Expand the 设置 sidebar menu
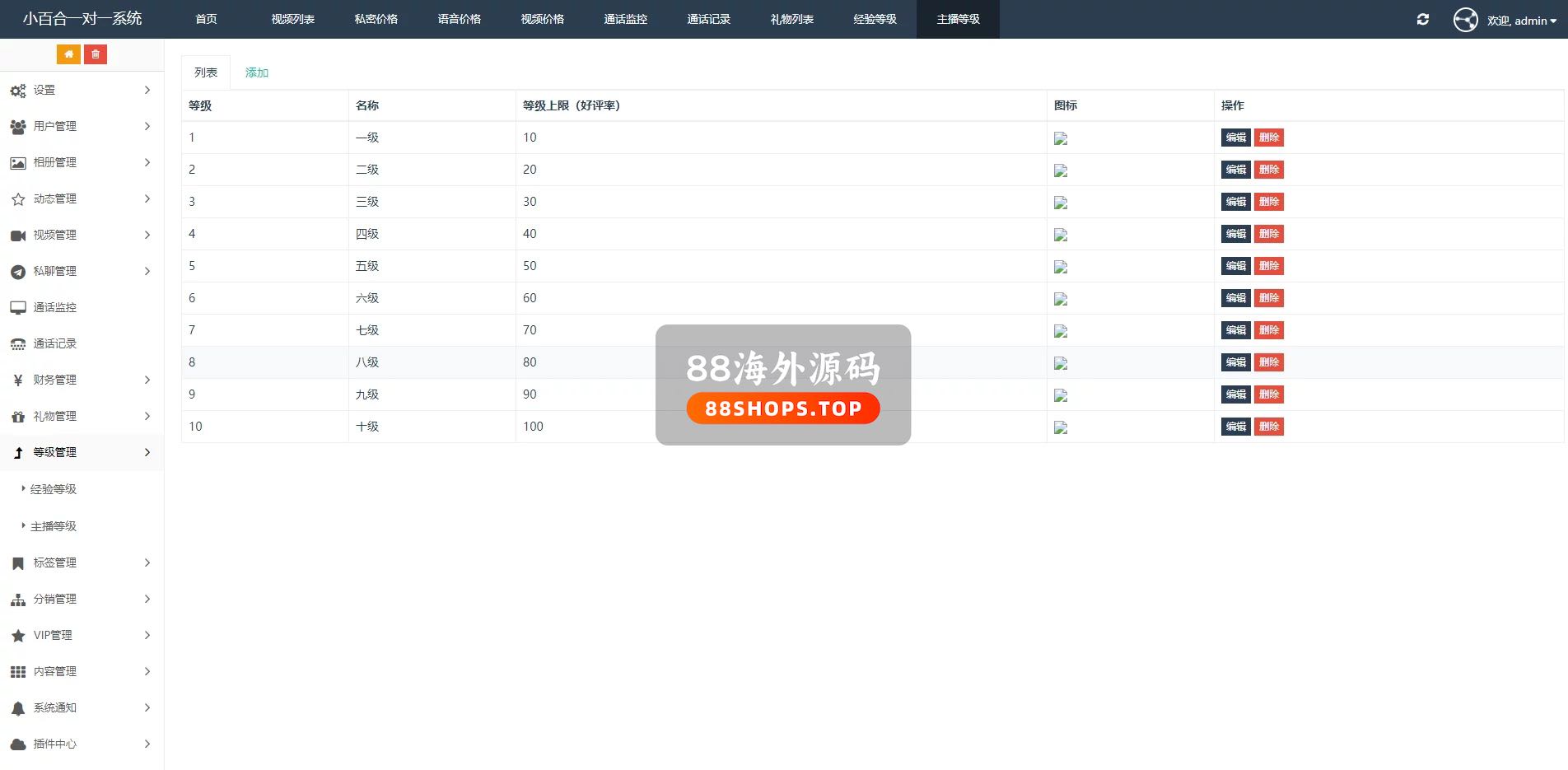This screenshot has height=770, width=1568. click(x=81, y=90)
